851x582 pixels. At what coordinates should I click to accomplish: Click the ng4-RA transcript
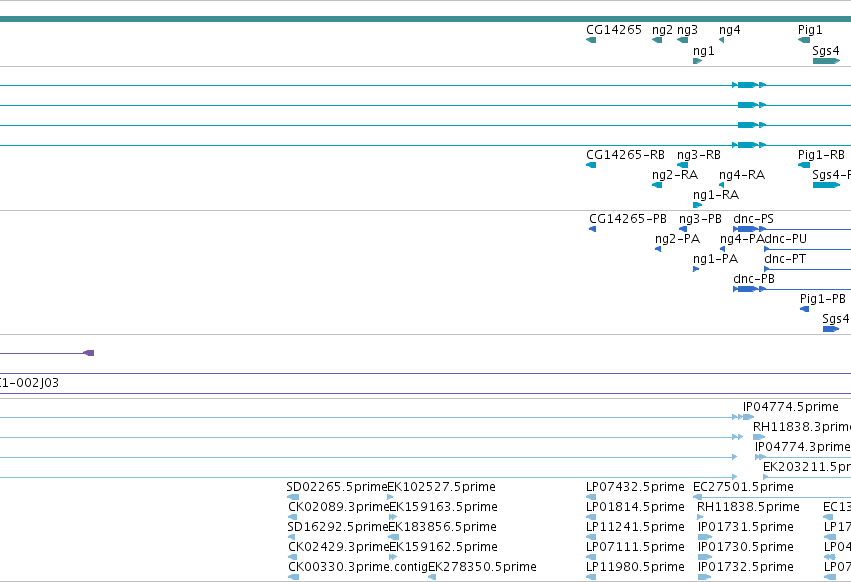(721, 185)
